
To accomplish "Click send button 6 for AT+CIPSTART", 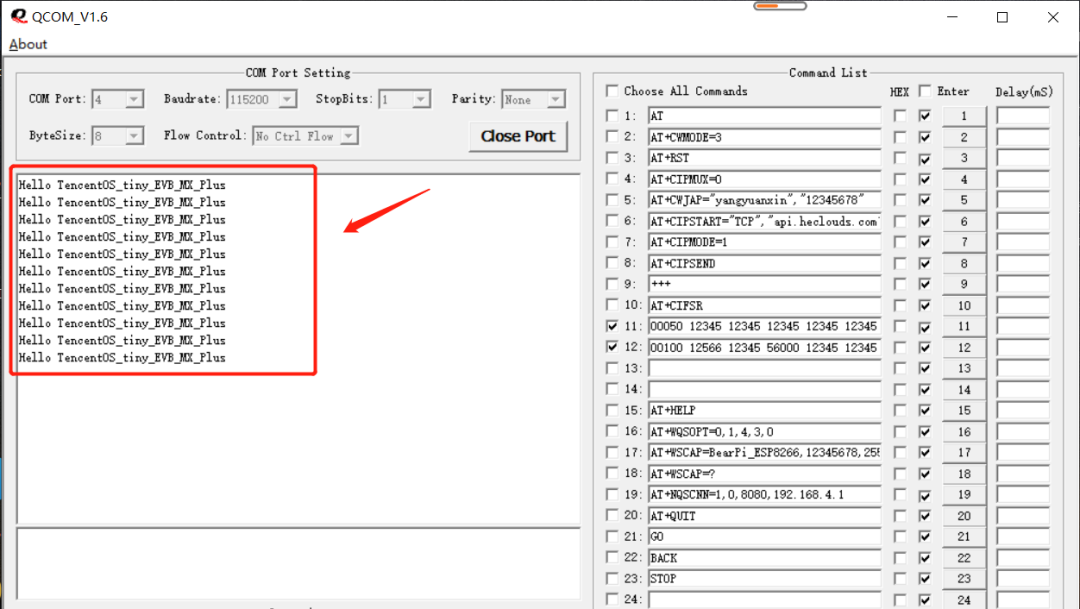I will (964, 221).
